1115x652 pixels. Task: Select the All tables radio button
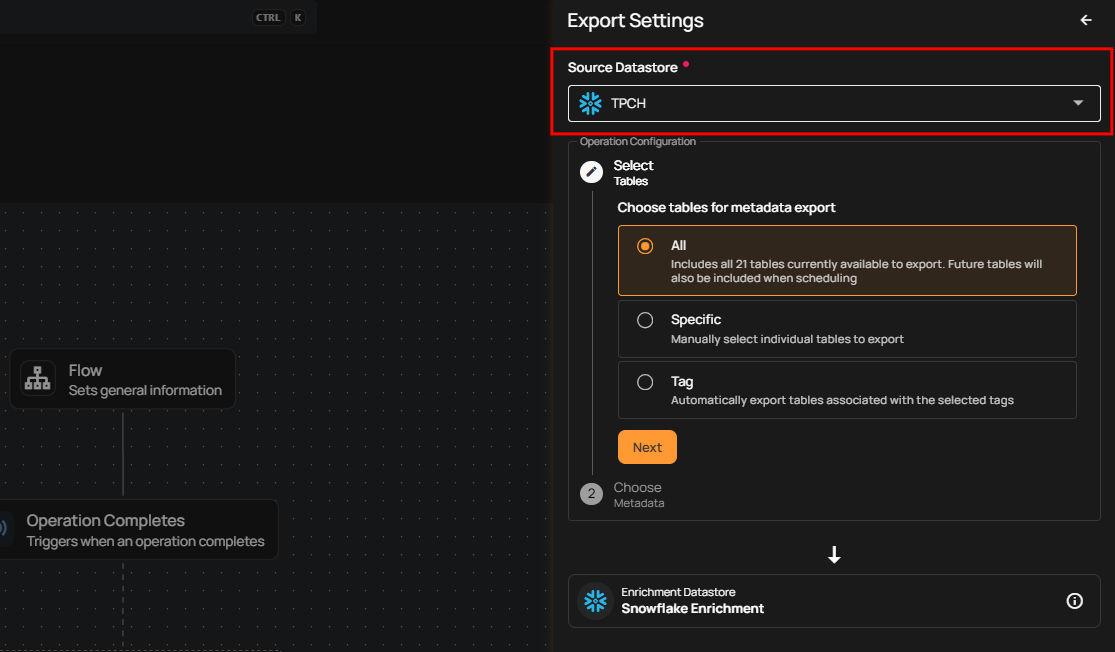[x=645, y=246]
